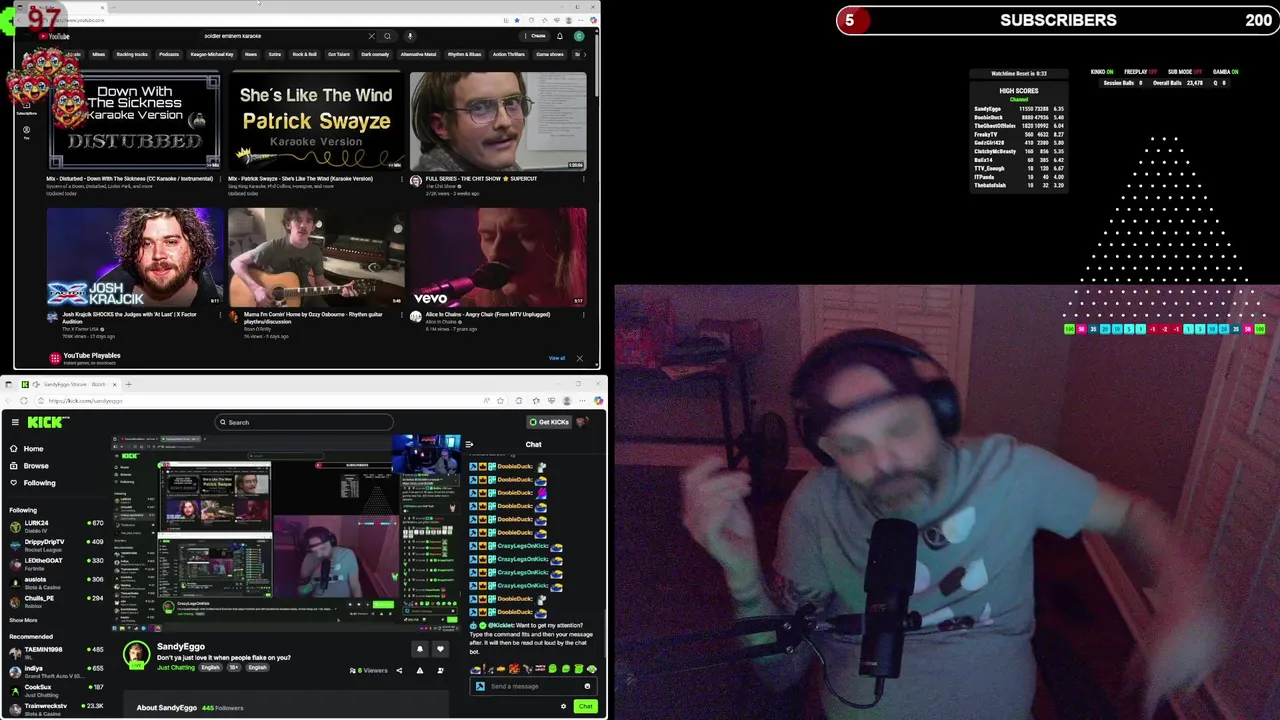Open She's Like The Wind karaoke thumbnail
The height and width of the screenshot is (720, 1280).
pyautogui.click(x=316, y=120)
